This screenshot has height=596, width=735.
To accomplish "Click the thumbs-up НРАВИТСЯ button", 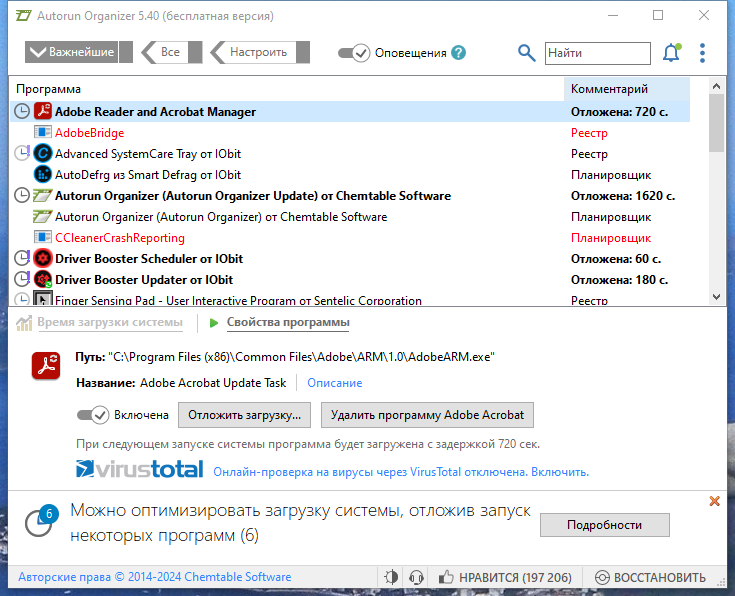I will (505, 577).
